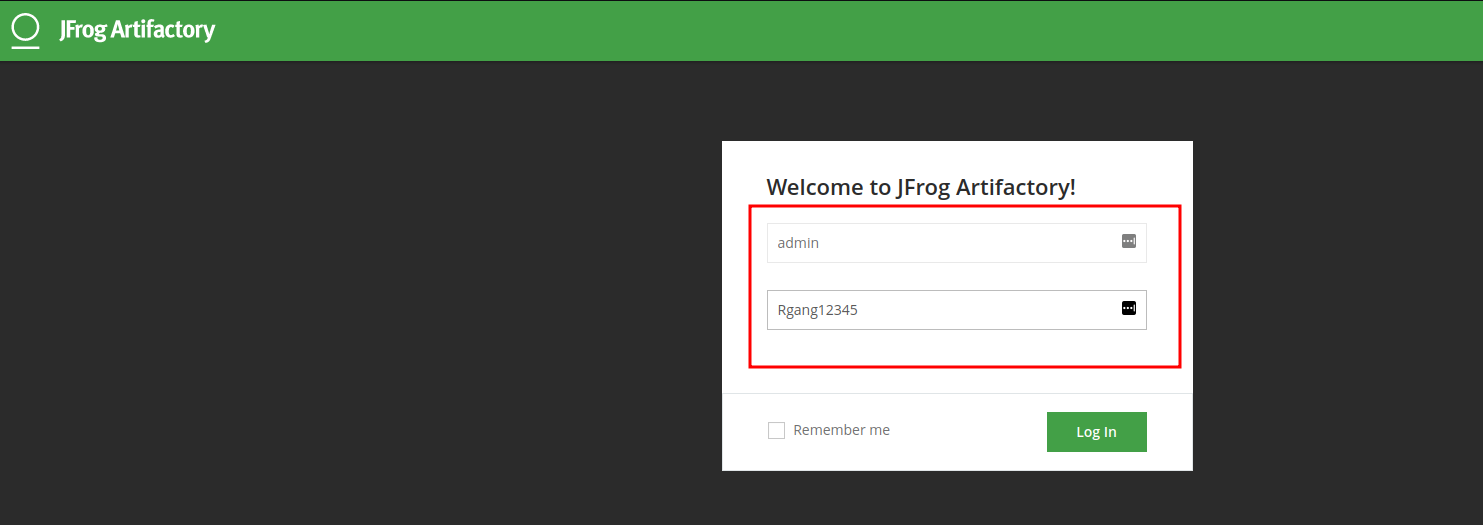Screen dimensions: 1483x525
Task: Focus the username field containing admin
Action: pyautogui.click(x=956, y=243)
